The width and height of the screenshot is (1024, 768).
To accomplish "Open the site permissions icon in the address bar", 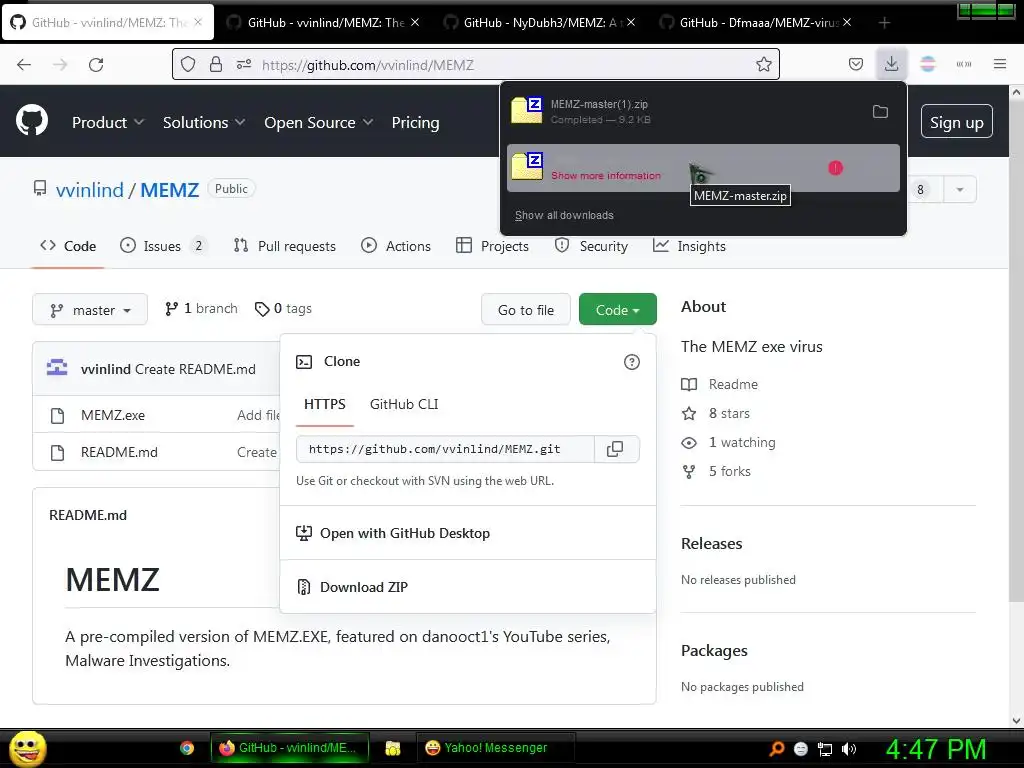I will pos(244,65).
